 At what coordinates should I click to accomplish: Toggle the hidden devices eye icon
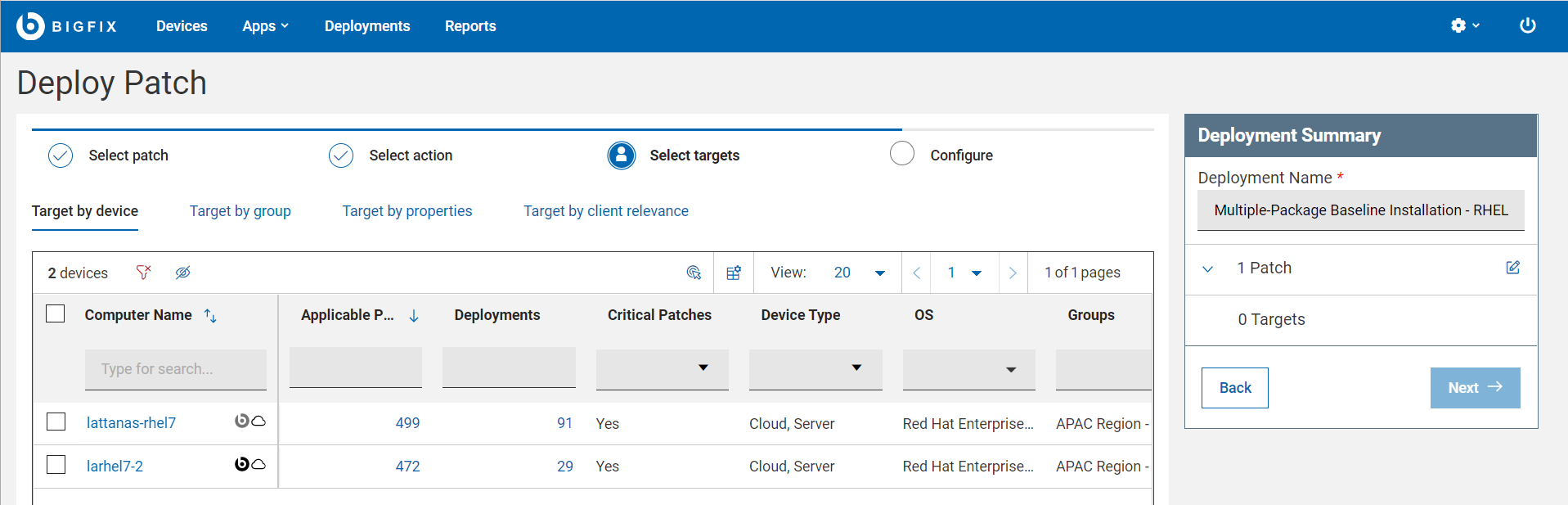[x=182, y=273]
